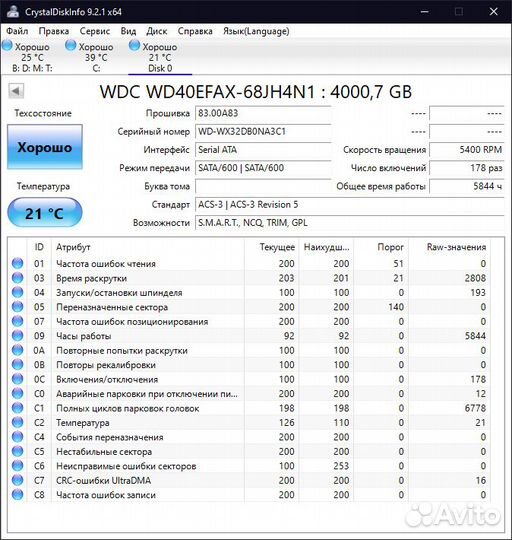Click status icon of attribute 0A row
Viewport: 512px width, 540px height.
coord(18,350)
